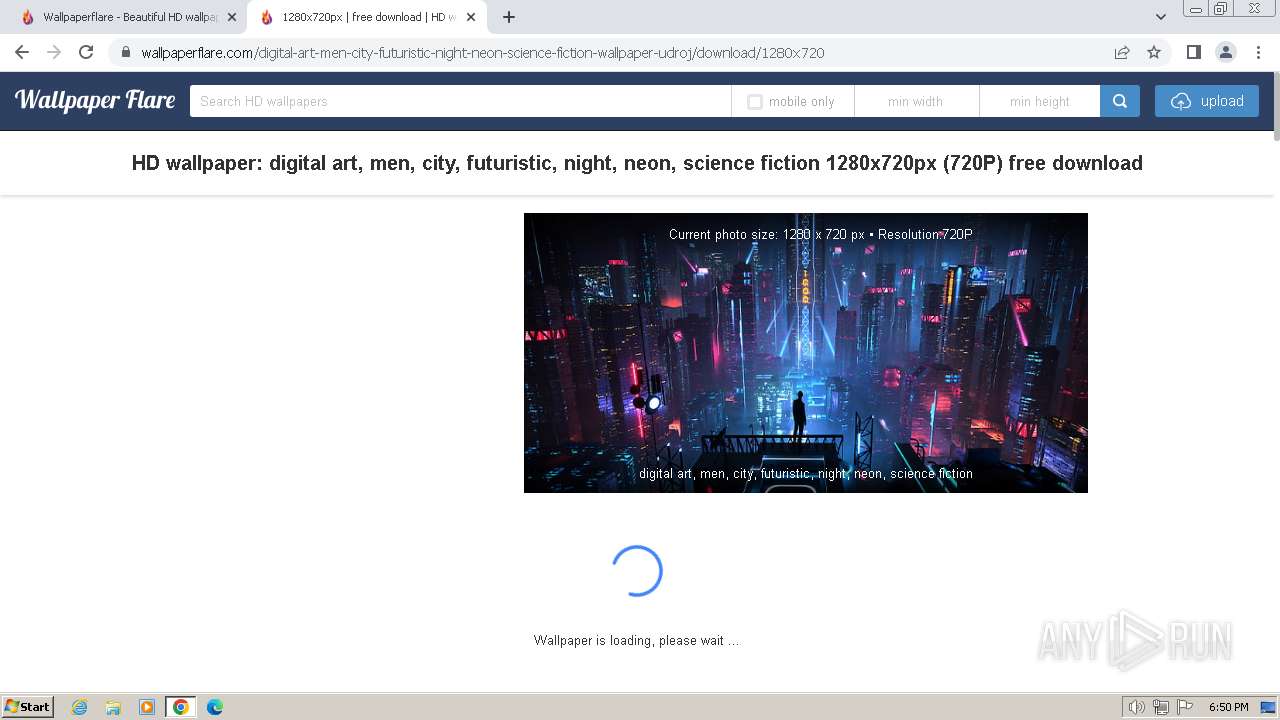Open the Chrome three-dot menu
1280x720 pixels.
[x=1257, y=52]
